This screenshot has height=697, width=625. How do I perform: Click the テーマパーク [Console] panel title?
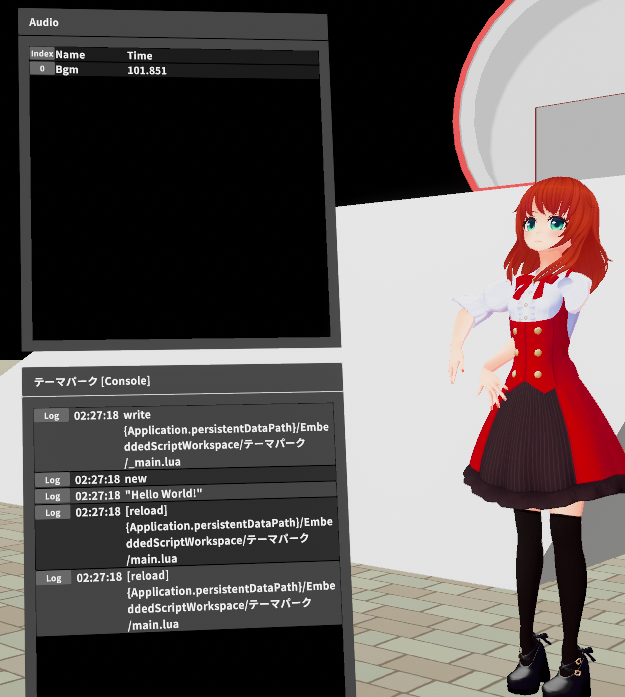click(x=92, y=381)
